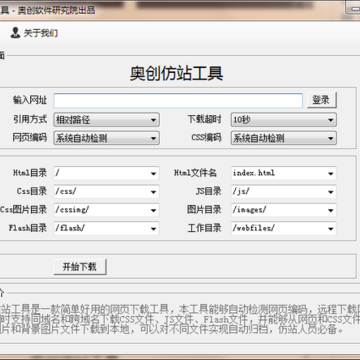Click the Css目录 label
This screenshot has width=360, height=360.
(x=32, y=191)
